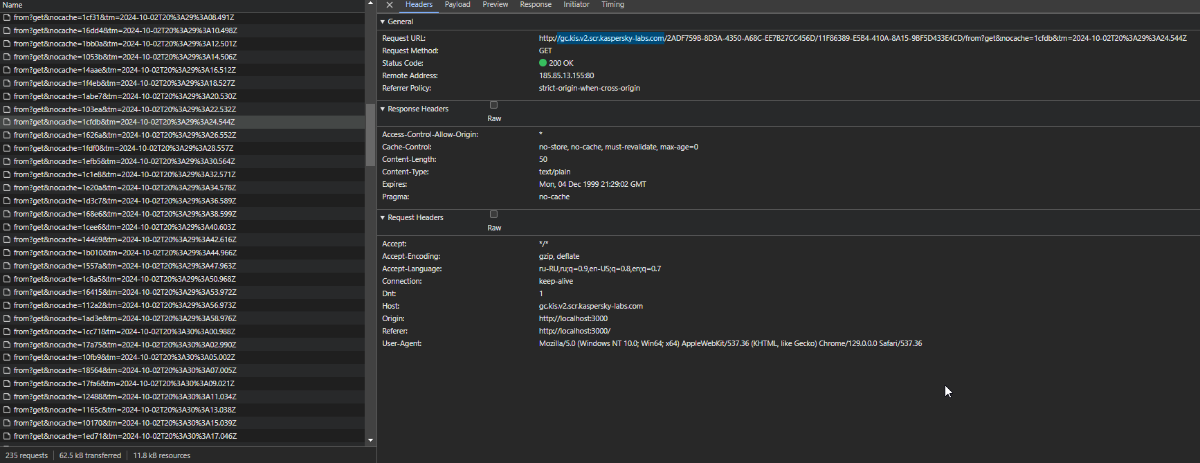Collapse the General section
The width and height of the screenshot is (1200, 463).
382,22
